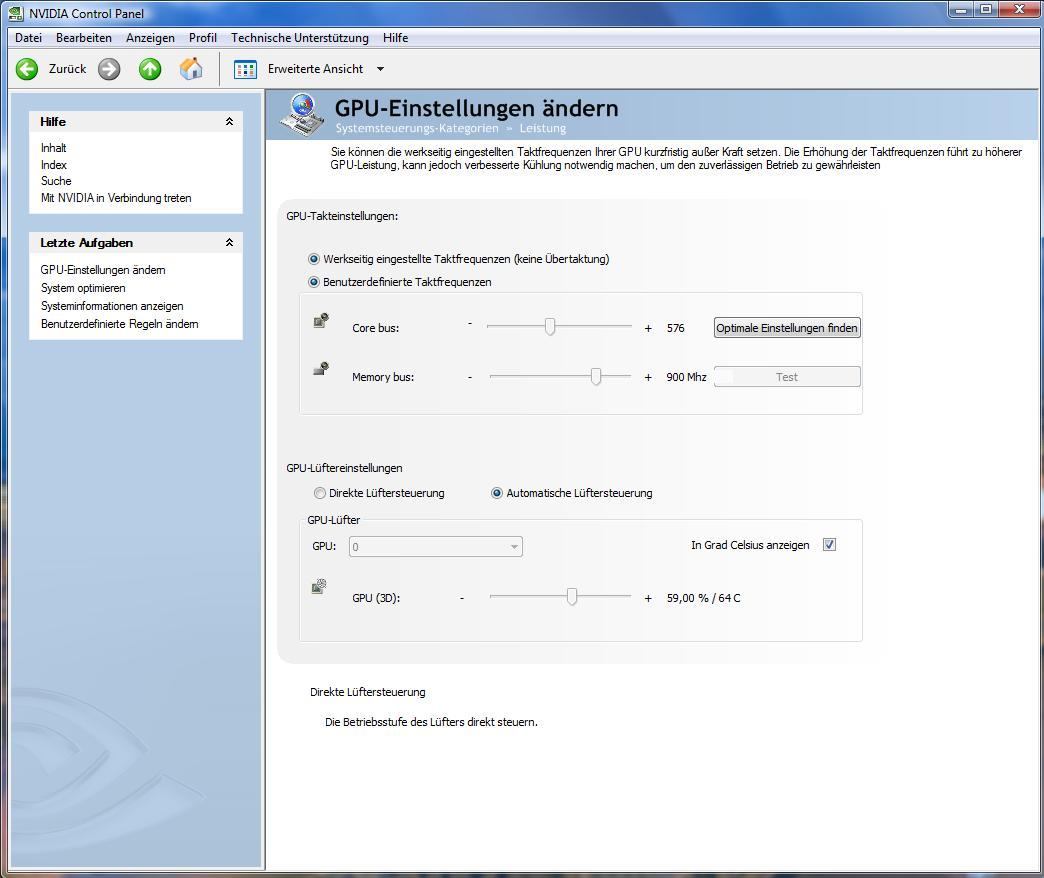
Task: Open the Suche help link
Action: (x=56, y=181)
